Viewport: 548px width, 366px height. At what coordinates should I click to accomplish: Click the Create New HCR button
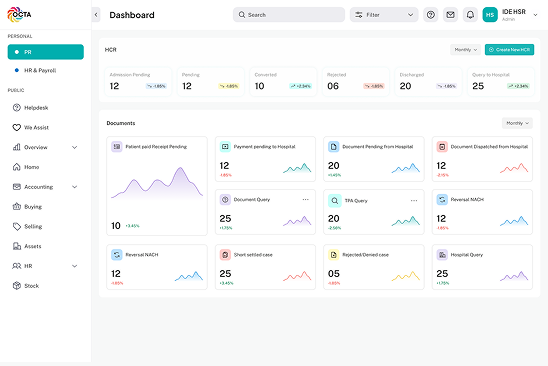click(x=509, y=50)
